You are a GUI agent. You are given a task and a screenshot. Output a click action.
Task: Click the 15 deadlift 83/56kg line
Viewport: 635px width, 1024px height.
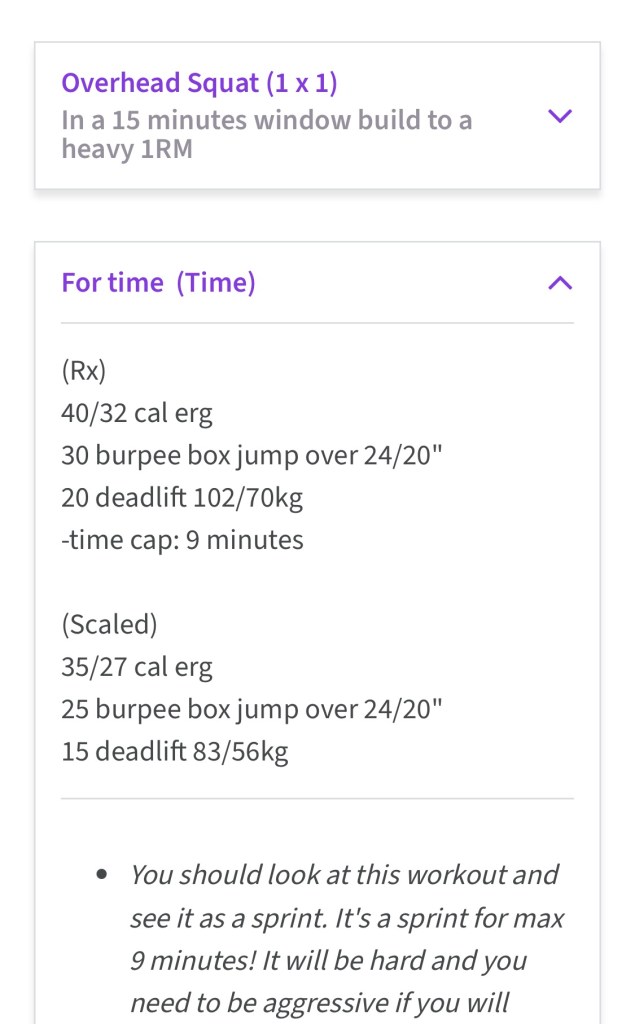[x=175, y=752]
